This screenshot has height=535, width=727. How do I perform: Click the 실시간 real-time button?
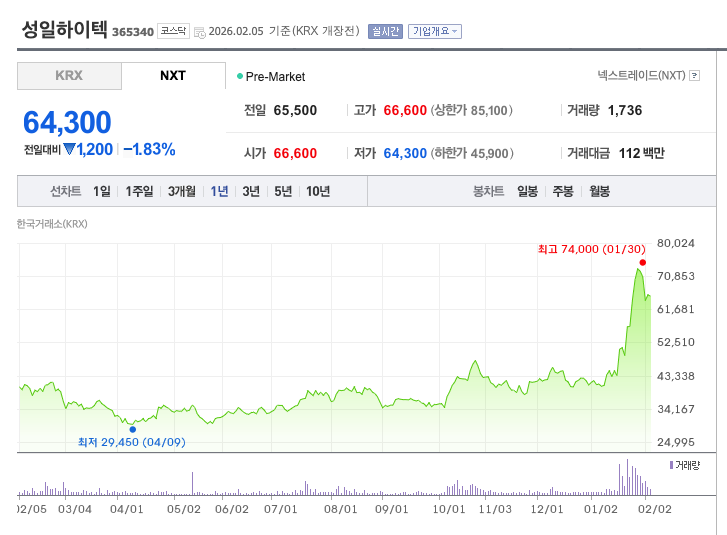(x=385, y=32)
